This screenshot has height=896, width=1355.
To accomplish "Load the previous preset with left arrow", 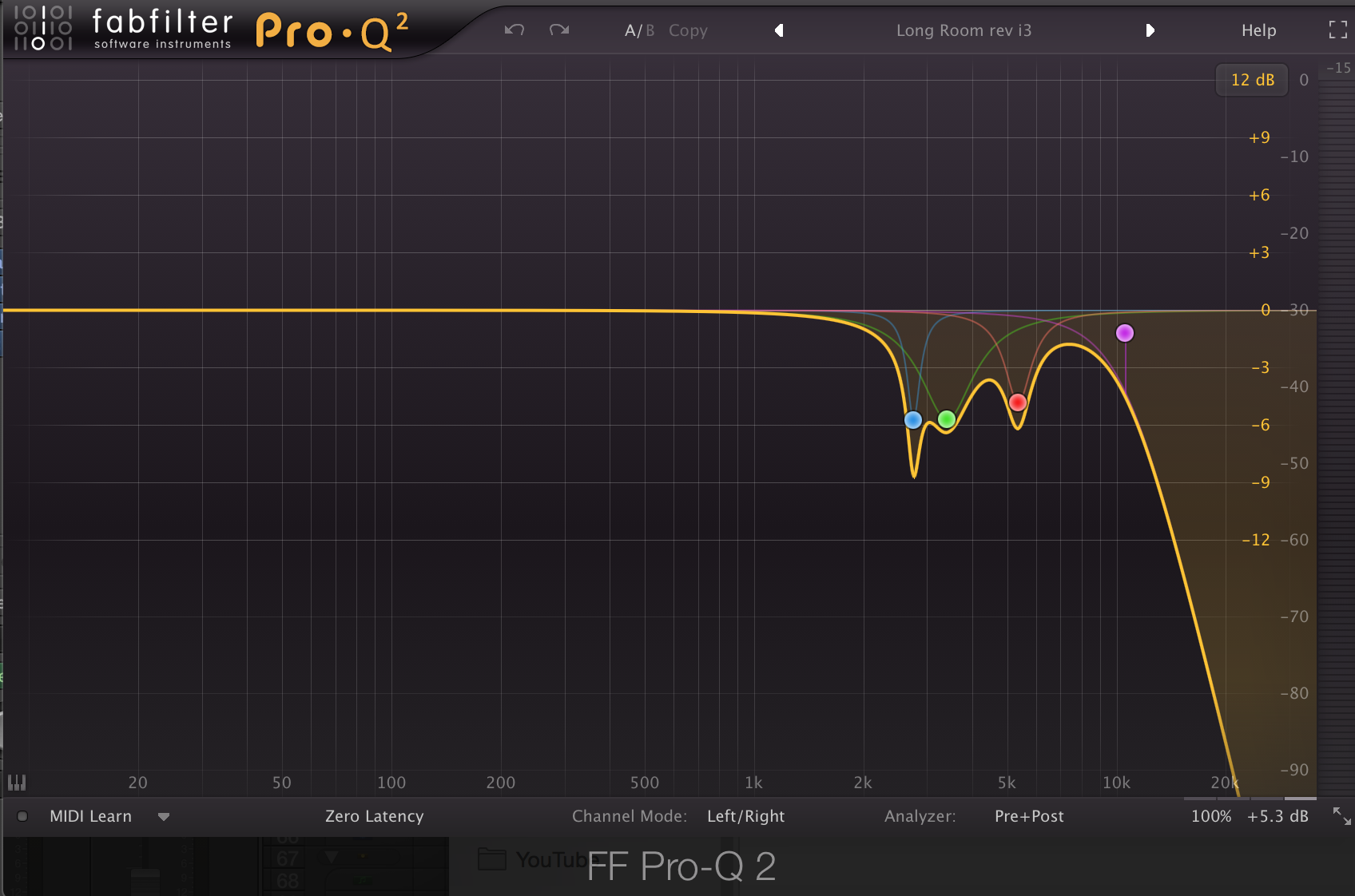I will 779,30.
